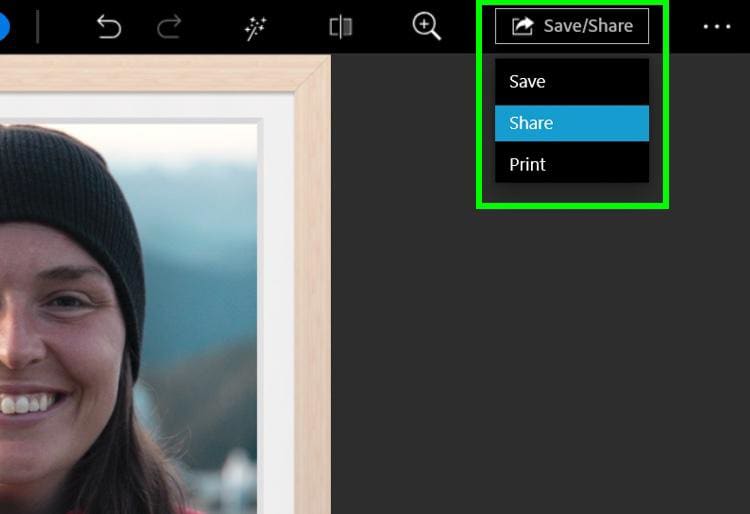Viewport: 750px width, 514px height.
Task: Open the Save/Share button
Action: pos(572,26)
